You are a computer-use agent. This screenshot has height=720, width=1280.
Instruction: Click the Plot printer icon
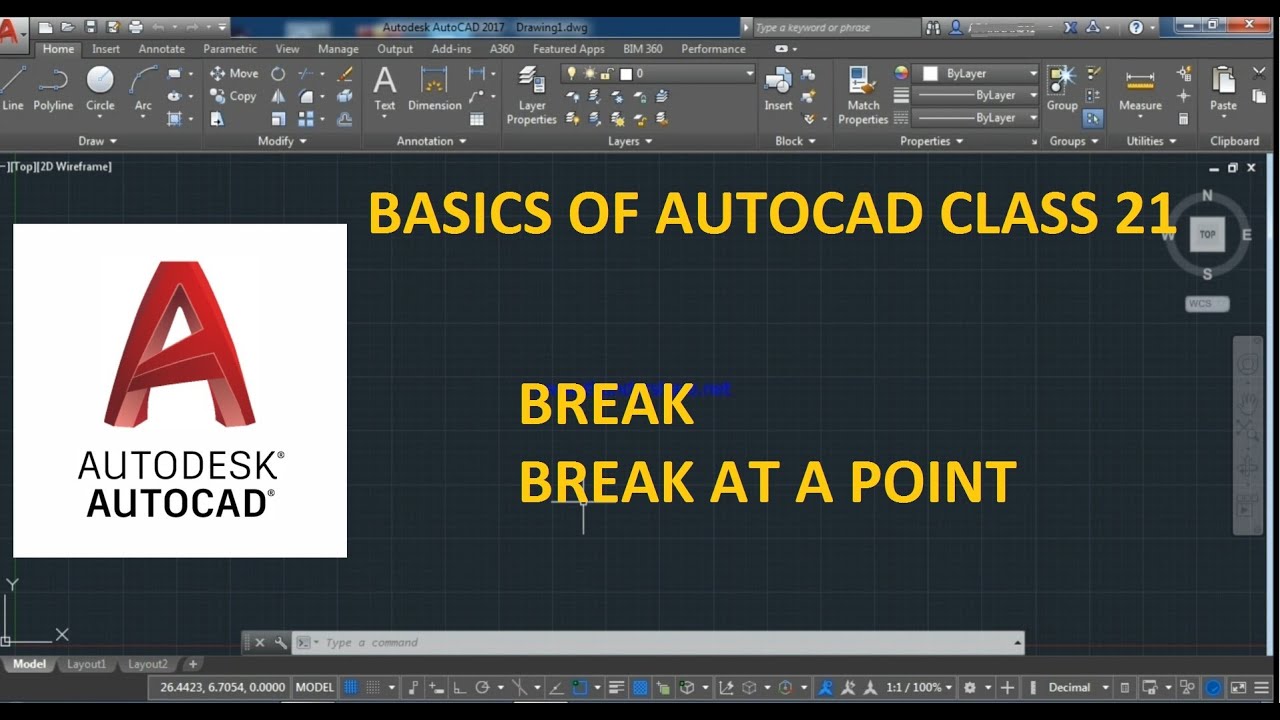click(136, 27)
